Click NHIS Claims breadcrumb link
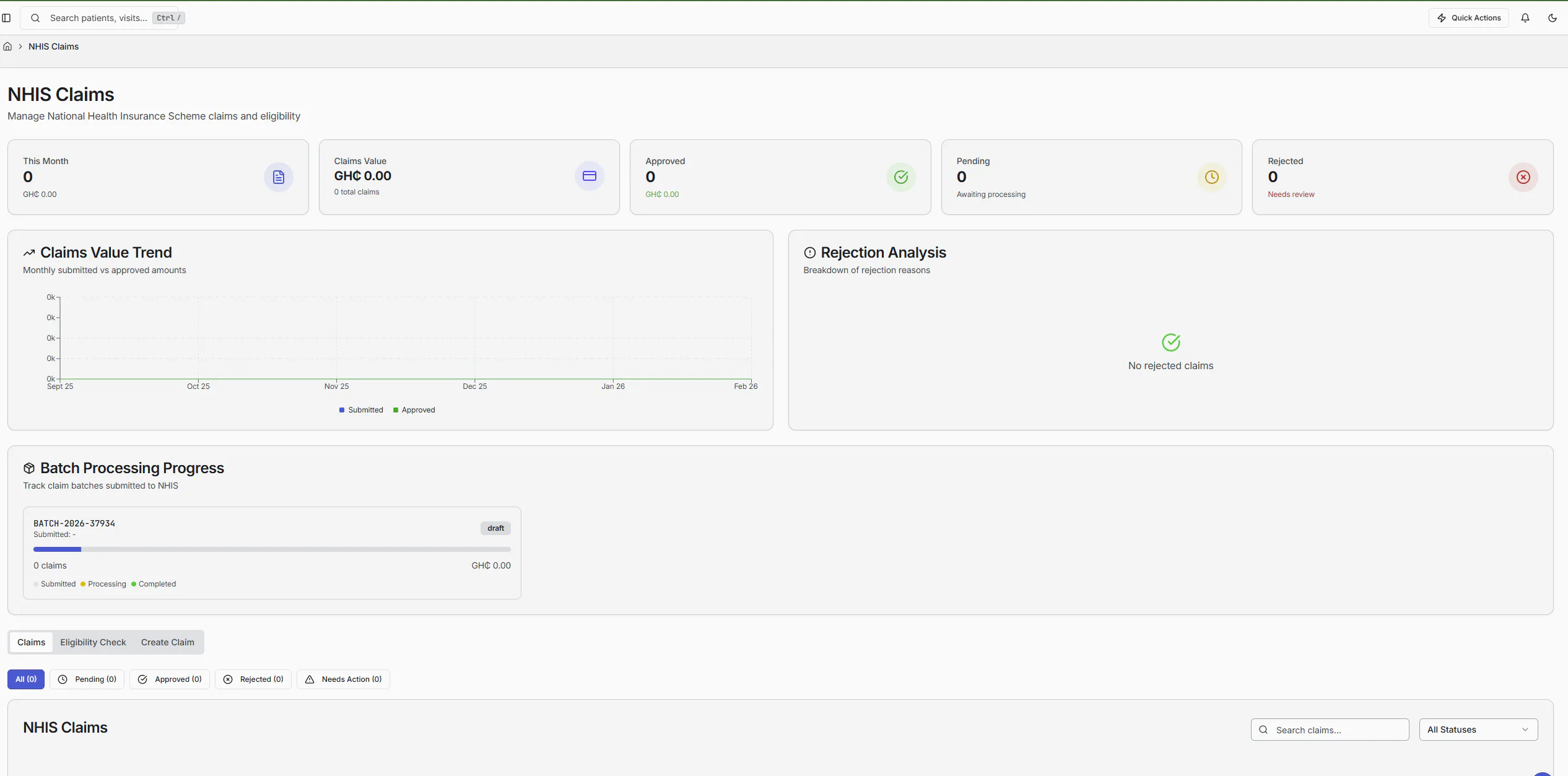Image resolution: width=1568 pixels, height=776 pixels. tap(53, 46)
